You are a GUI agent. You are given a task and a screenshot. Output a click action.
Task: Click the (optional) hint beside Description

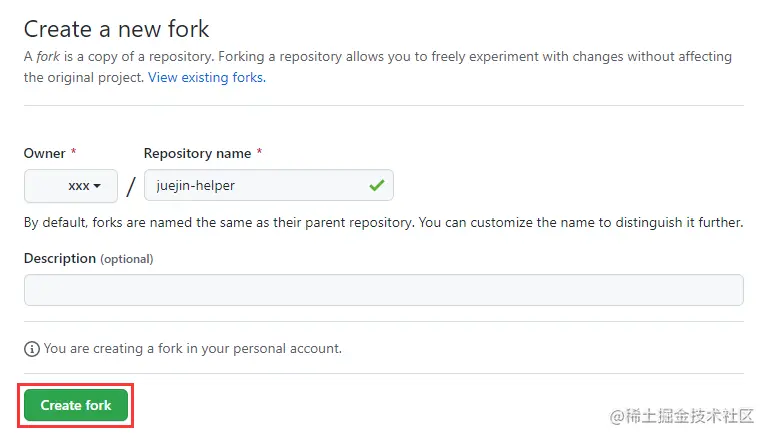(127, 259)
